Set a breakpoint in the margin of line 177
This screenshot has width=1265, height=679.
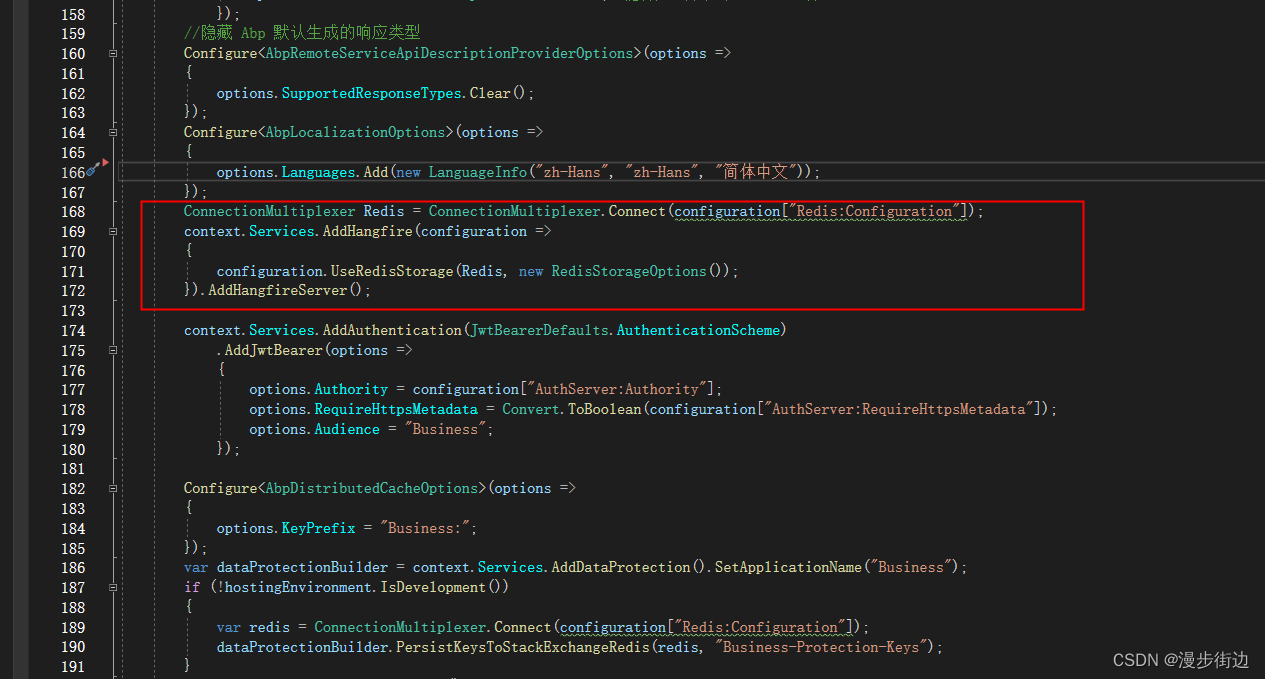point(22,389)
